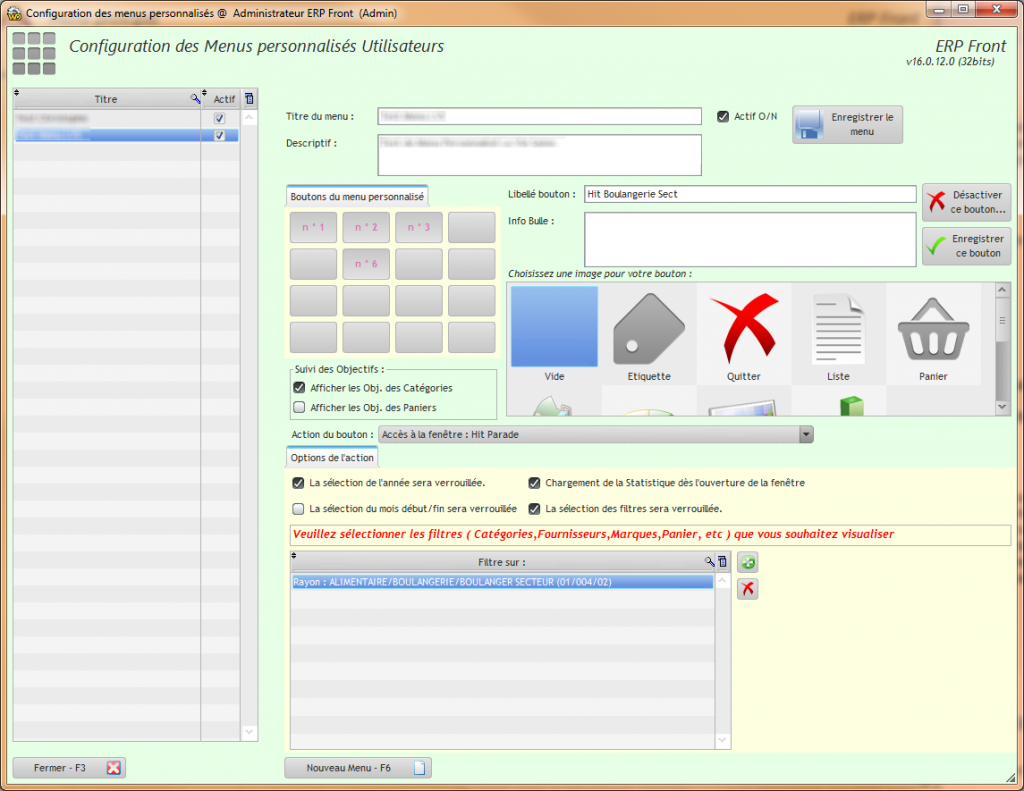Click Enregistrer le menu button

(x=848, y=124)
